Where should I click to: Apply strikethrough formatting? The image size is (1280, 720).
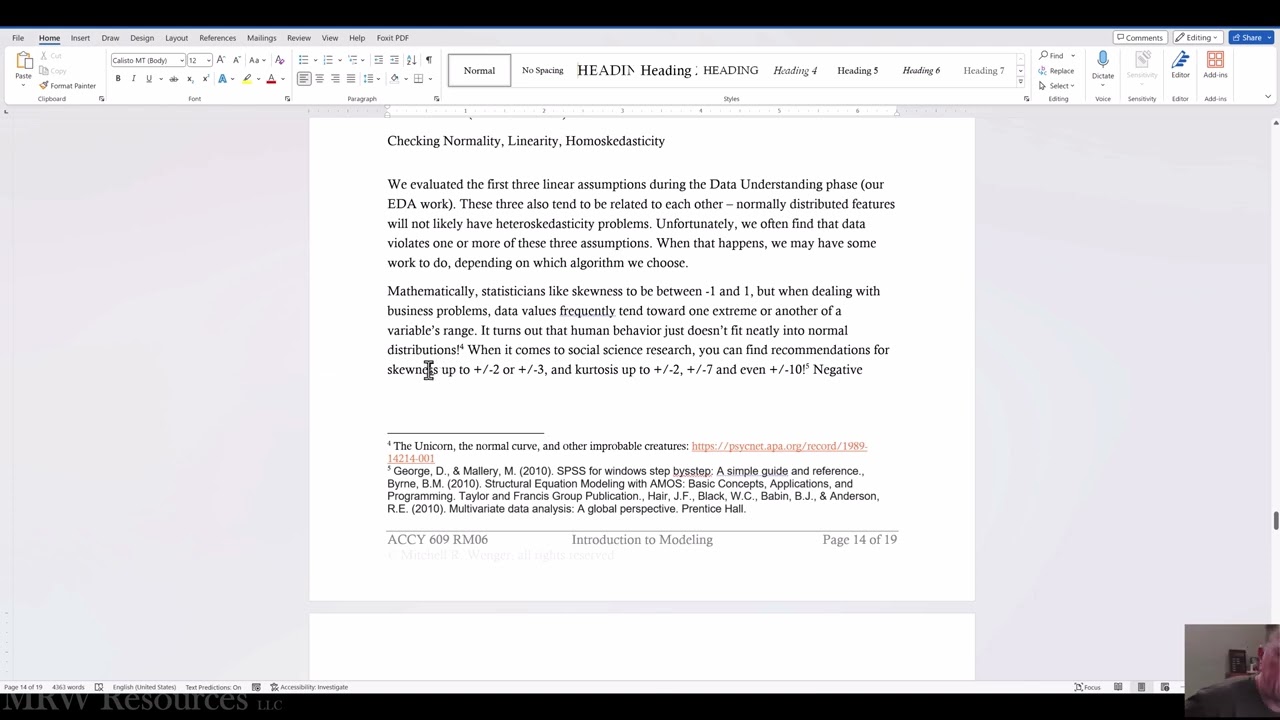pyautogui.click(x=173, y=79)
